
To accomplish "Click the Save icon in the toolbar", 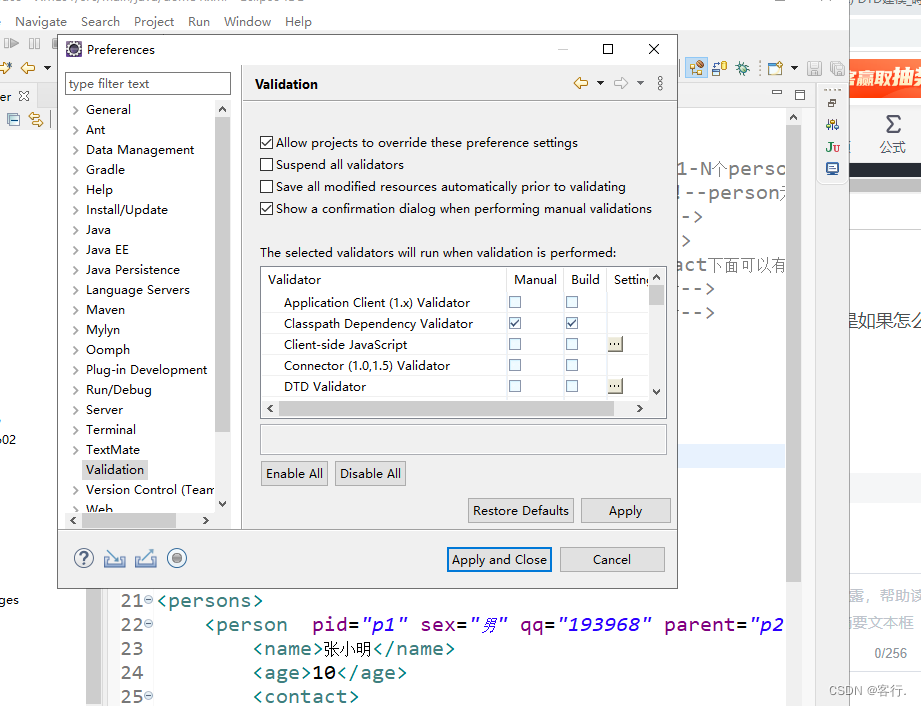I will tap(813, 67).
